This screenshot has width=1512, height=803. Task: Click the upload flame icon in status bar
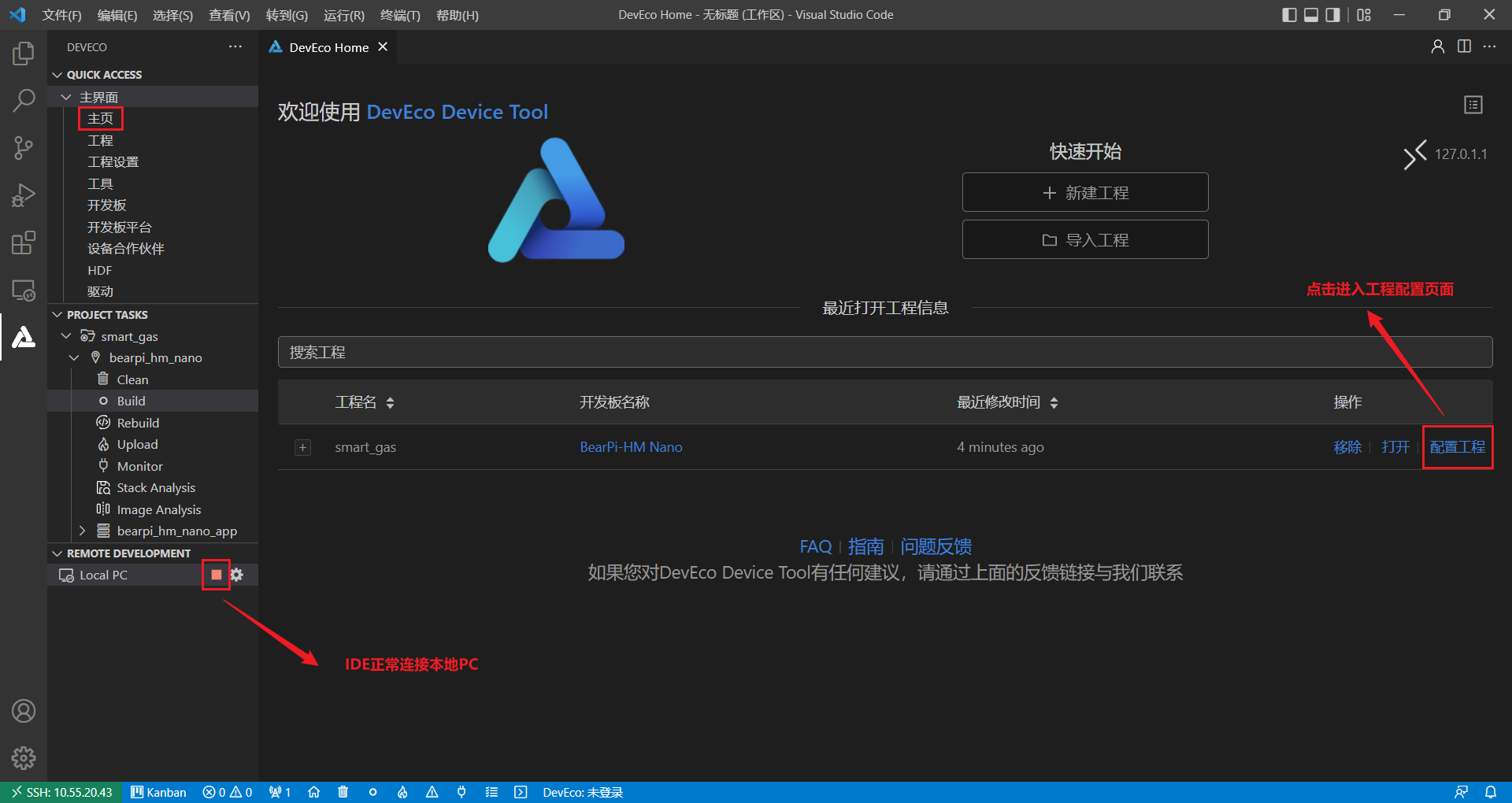[x=402, y=792]
